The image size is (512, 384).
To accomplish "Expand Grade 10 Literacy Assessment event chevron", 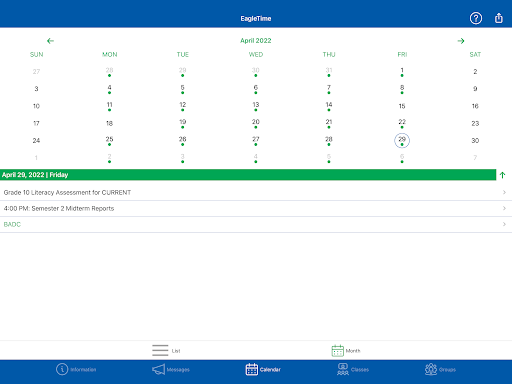I will [504, 192].
